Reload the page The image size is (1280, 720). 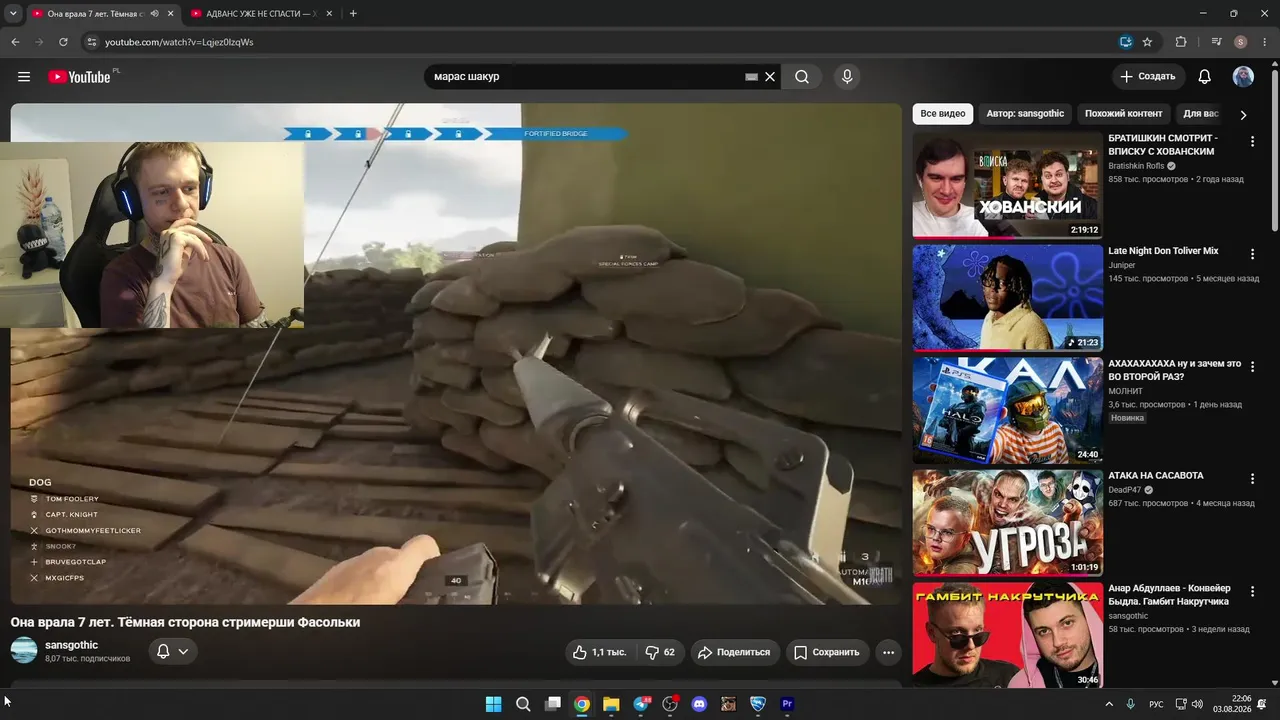coord(63,42)
